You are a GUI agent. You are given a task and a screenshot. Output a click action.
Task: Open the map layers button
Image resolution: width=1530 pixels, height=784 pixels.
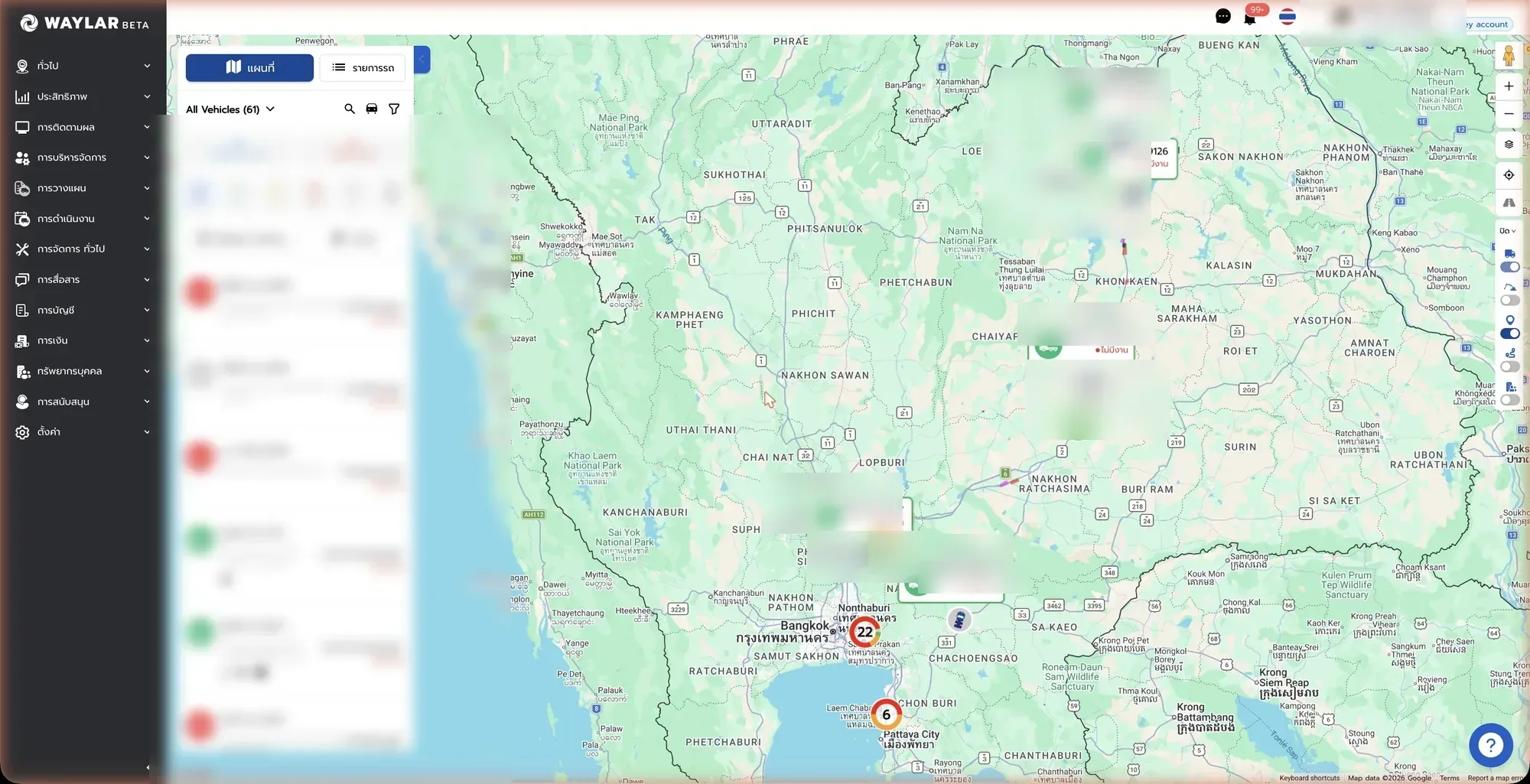click(x=1509, y=145)
